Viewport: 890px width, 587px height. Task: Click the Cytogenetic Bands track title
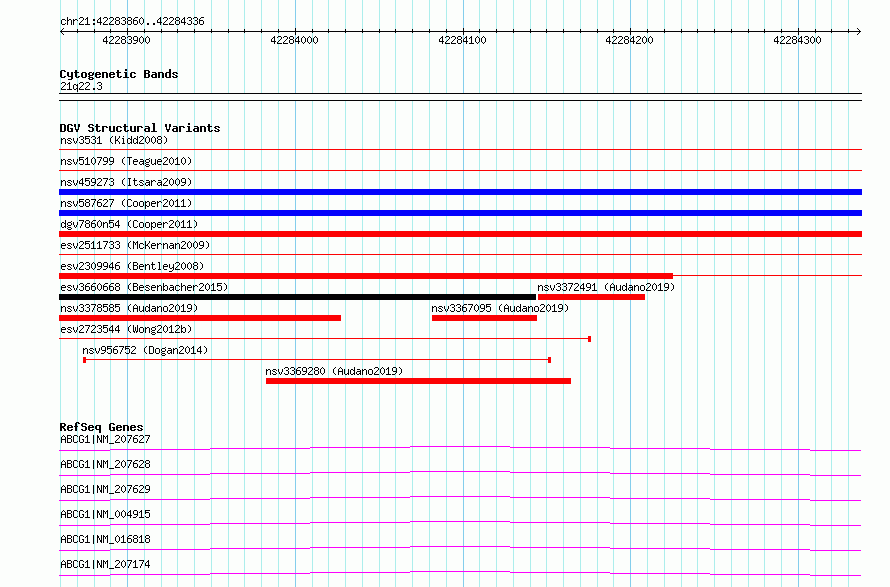[x=119, y=74]
